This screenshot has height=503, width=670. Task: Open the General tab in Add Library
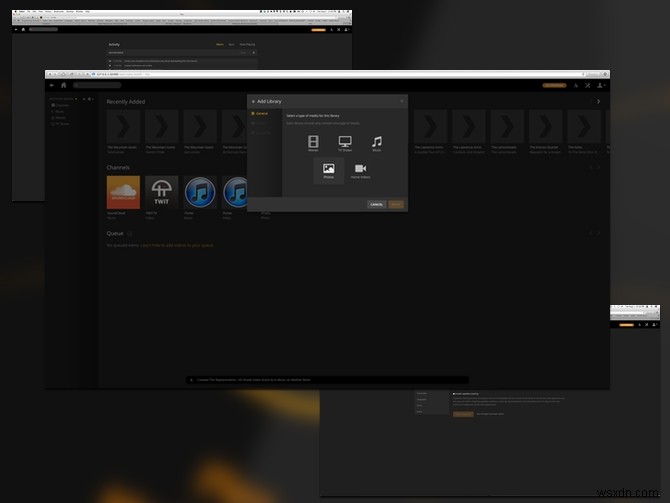click(260, 113)
